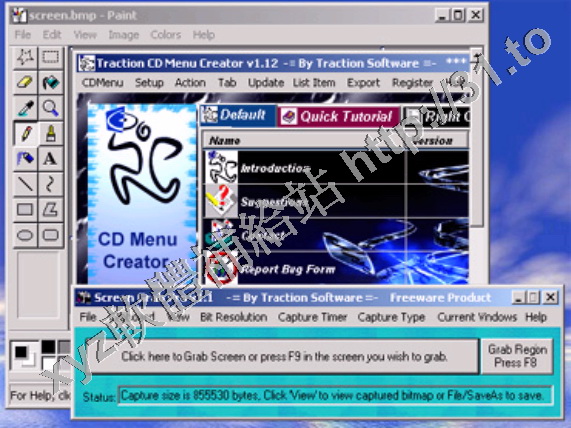The width and height of the screenshot is (571, 428).
Task: Open the Capture Type menu
Action: (x=391, y=317)
